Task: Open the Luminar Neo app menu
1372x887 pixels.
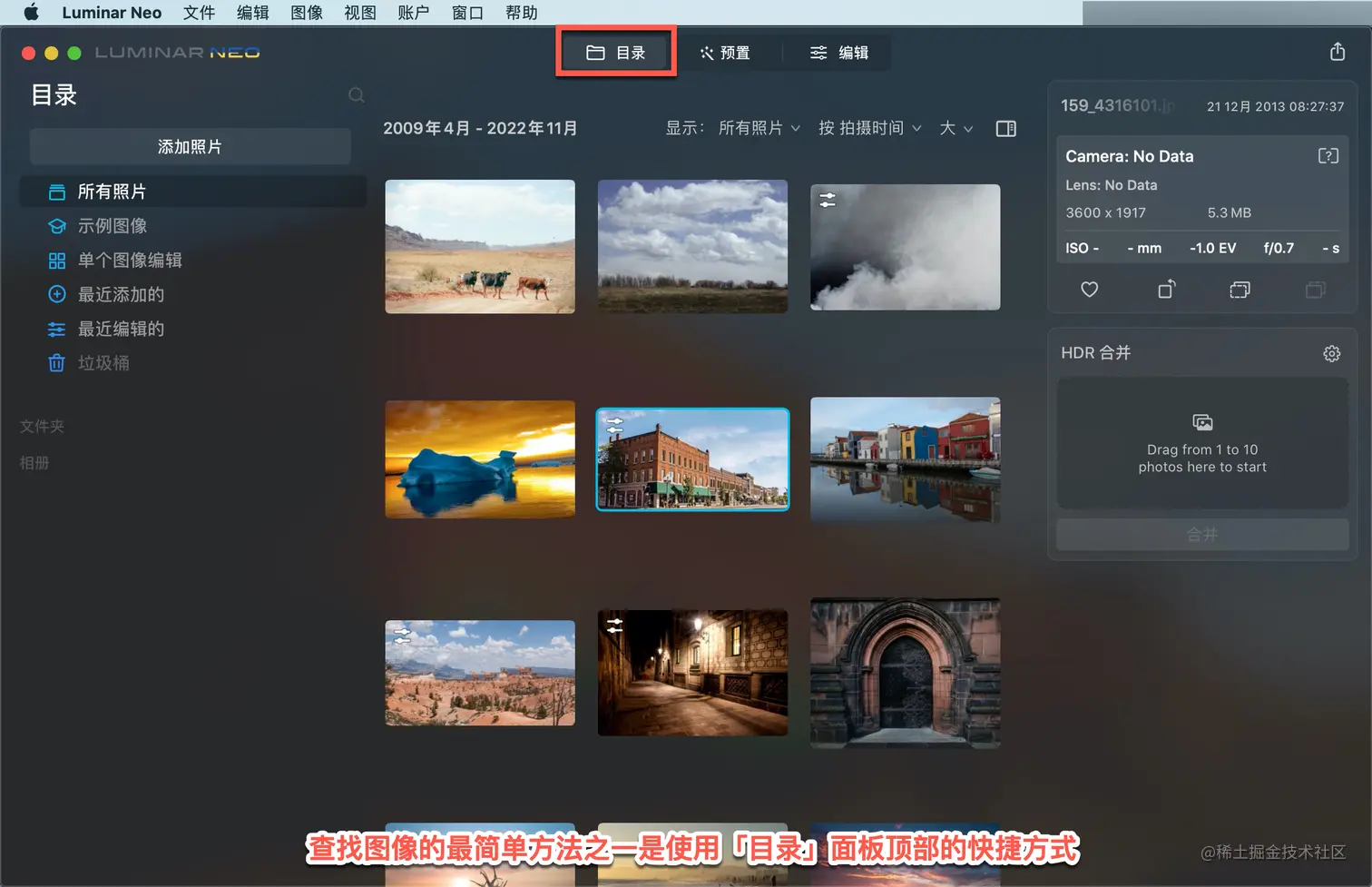Action: tap(112, 13)
